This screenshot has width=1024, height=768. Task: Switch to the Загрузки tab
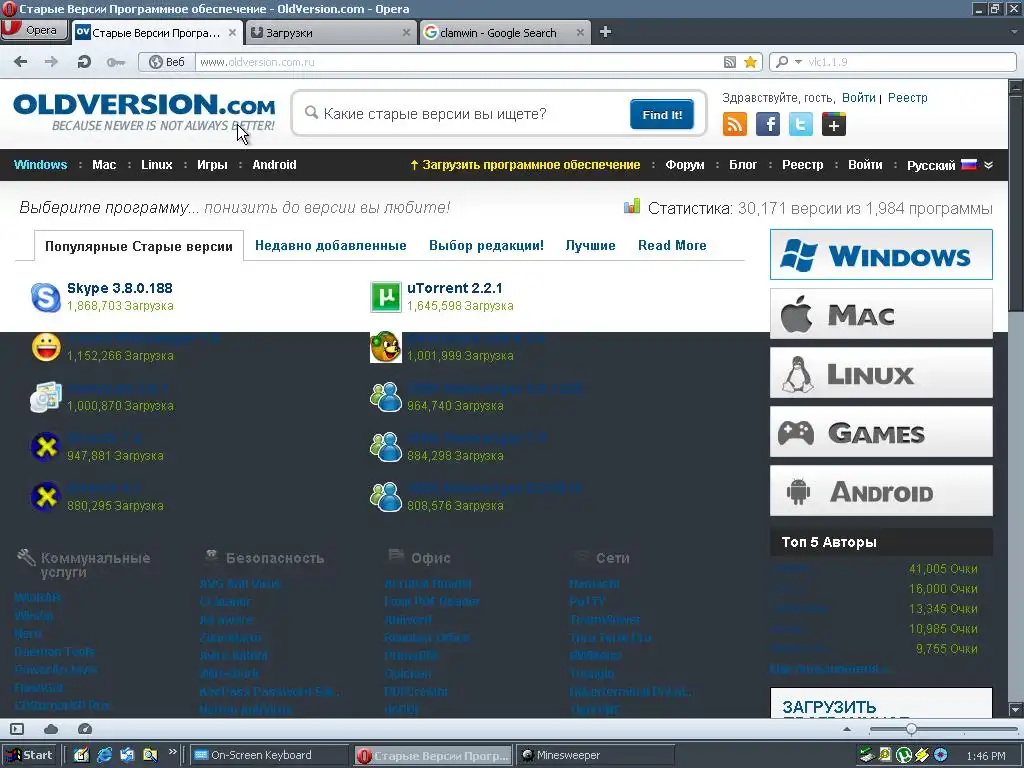330,33
